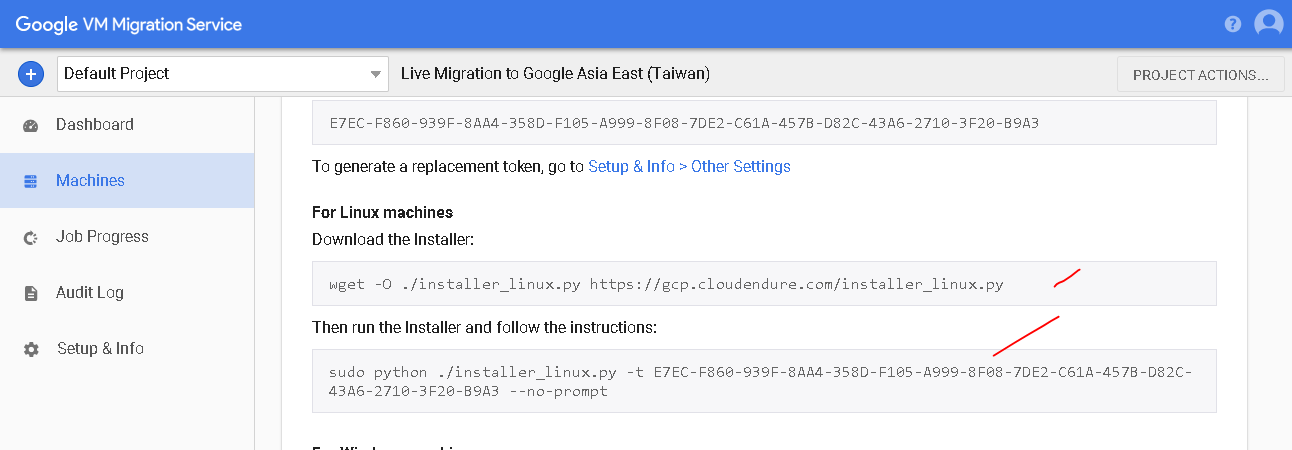Open the PROJECT ACTIONS menu button
Viewport: 1292px width, 450px height.
point(1200,74)
